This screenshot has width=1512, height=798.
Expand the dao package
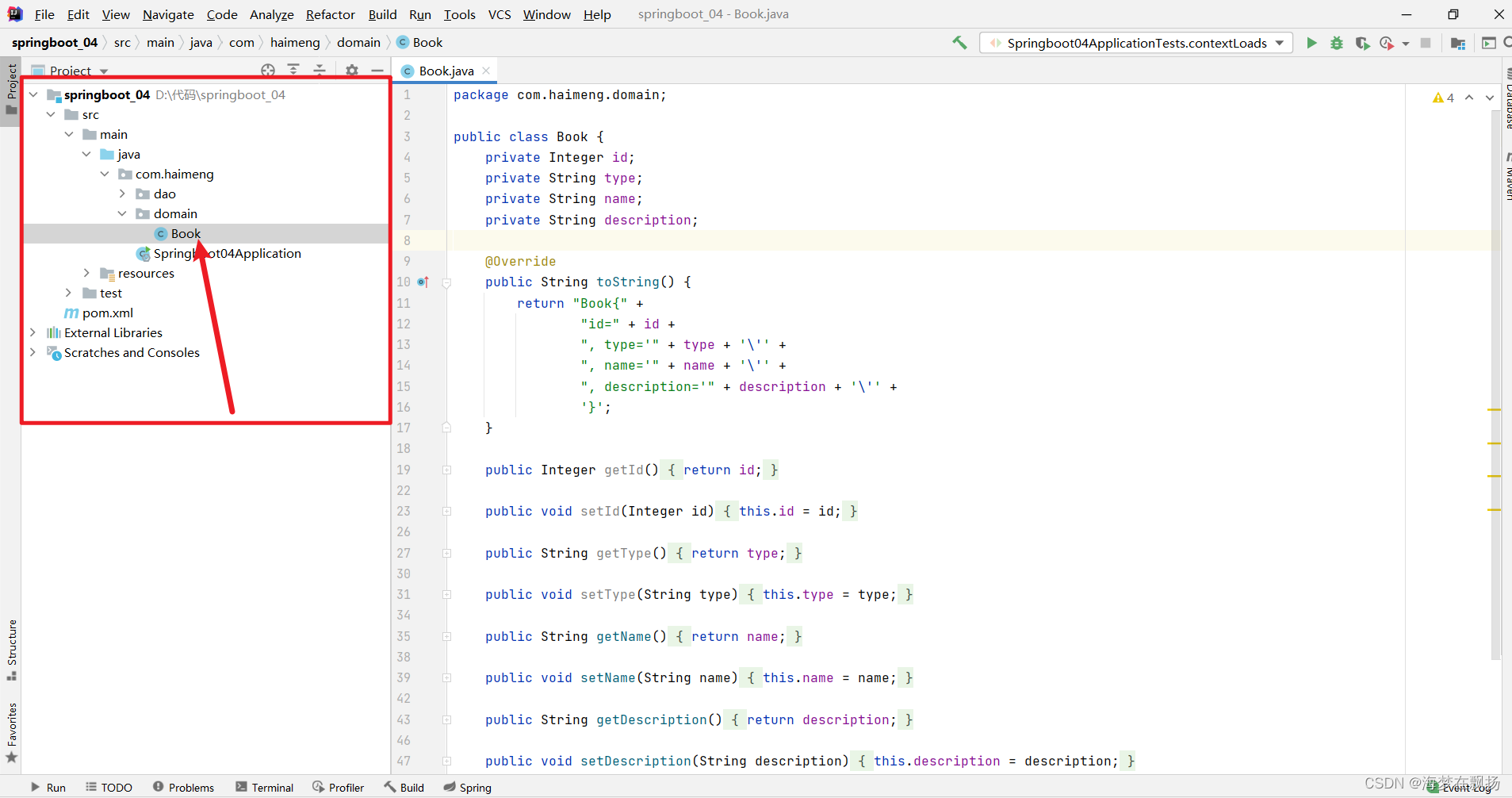(122, 194)
